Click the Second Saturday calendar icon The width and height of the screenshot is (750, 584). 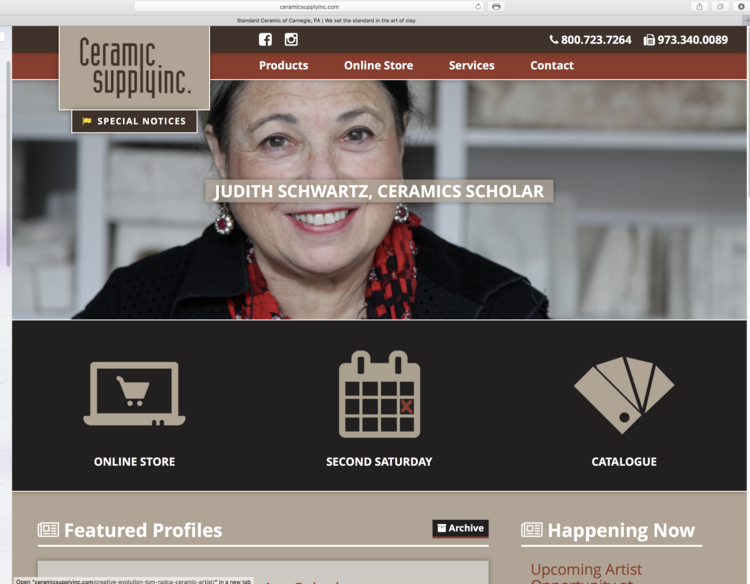[379, 395]
